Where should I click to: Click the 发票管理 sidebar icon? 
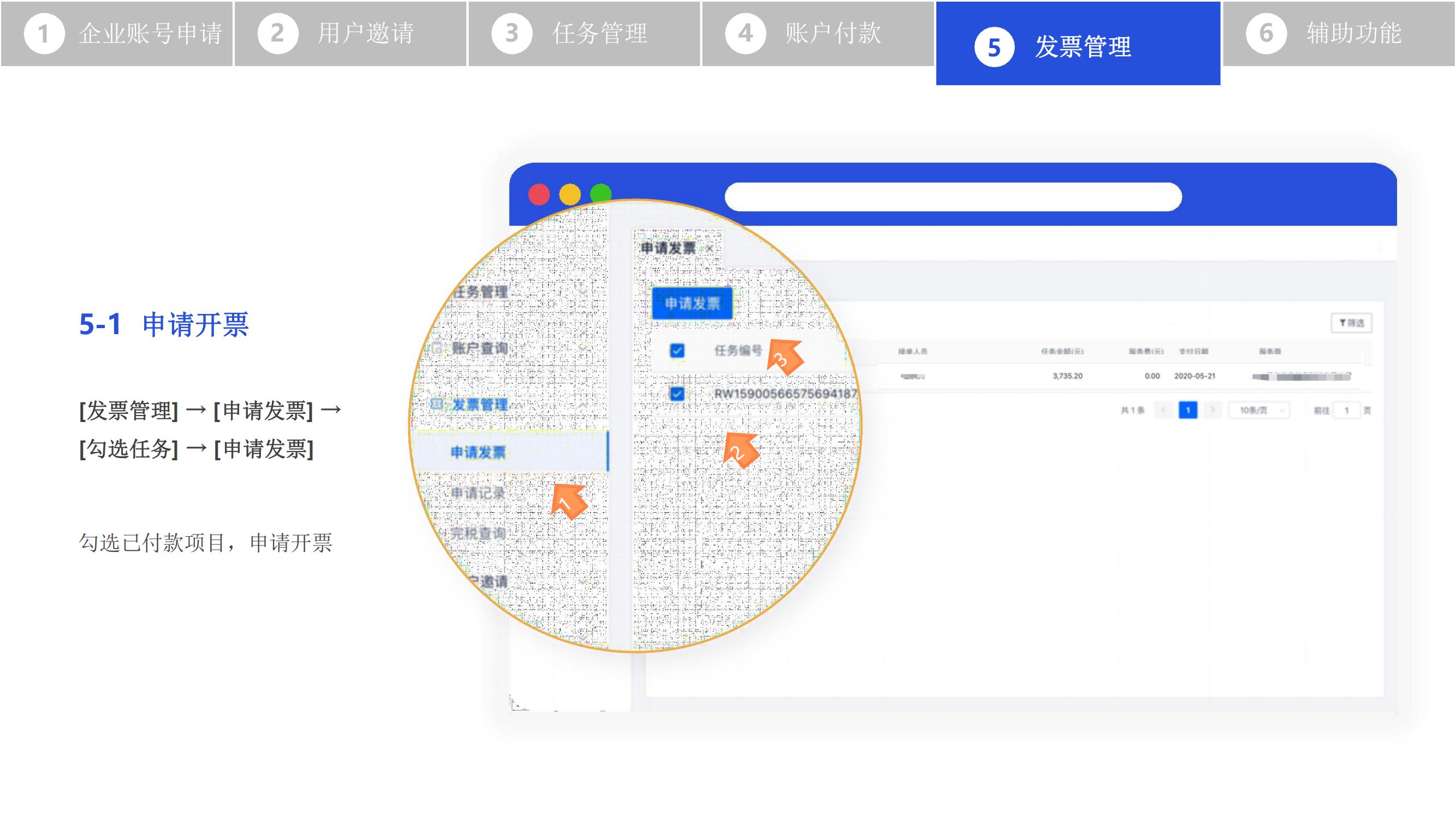(x=437, y=405)
